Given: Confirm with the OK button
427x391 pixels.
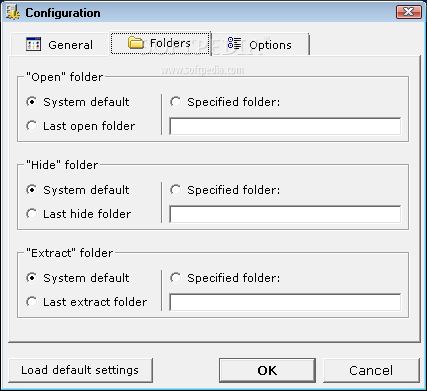Looking at the screenshot, I should point(267,370).
